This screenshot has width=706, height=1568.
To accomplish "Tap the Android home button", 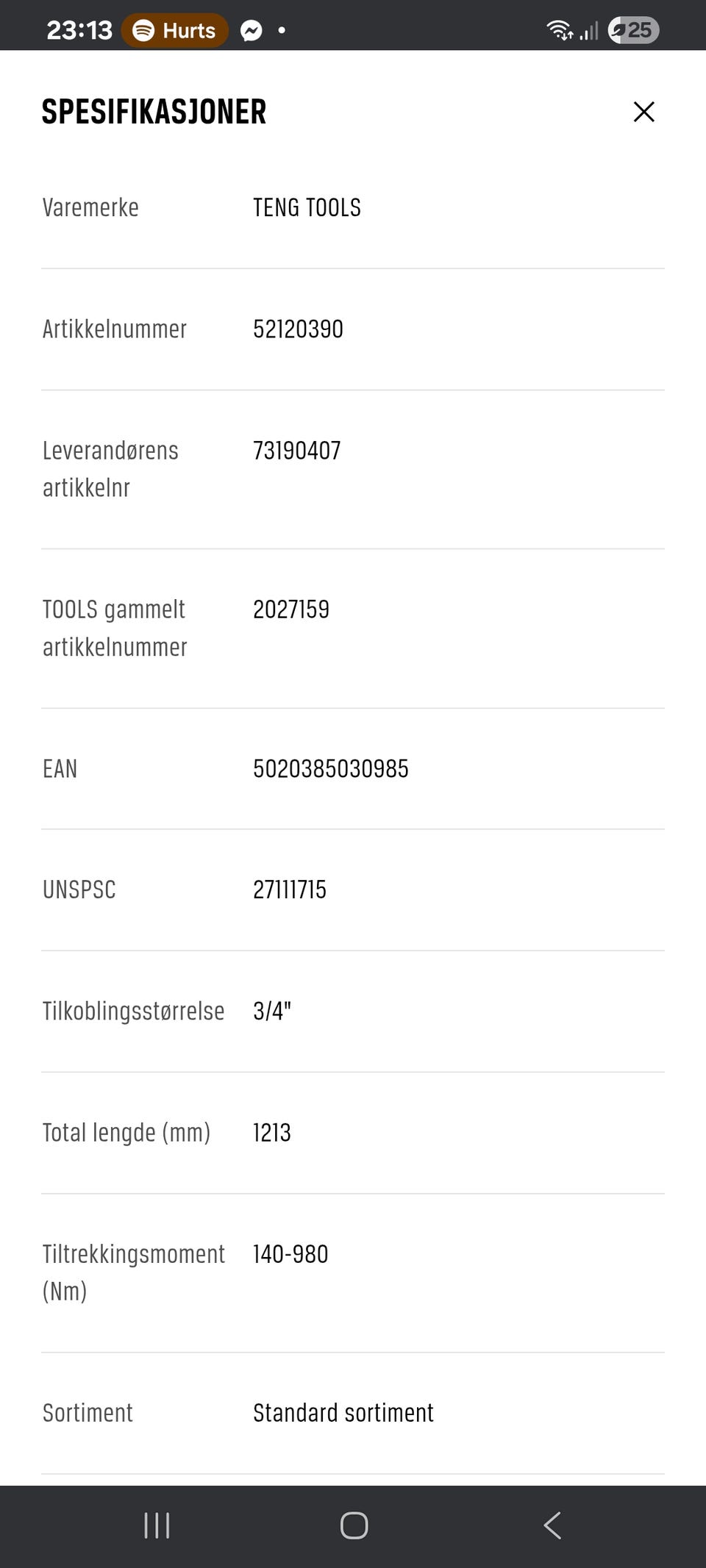I will [x=354, y=1525].
